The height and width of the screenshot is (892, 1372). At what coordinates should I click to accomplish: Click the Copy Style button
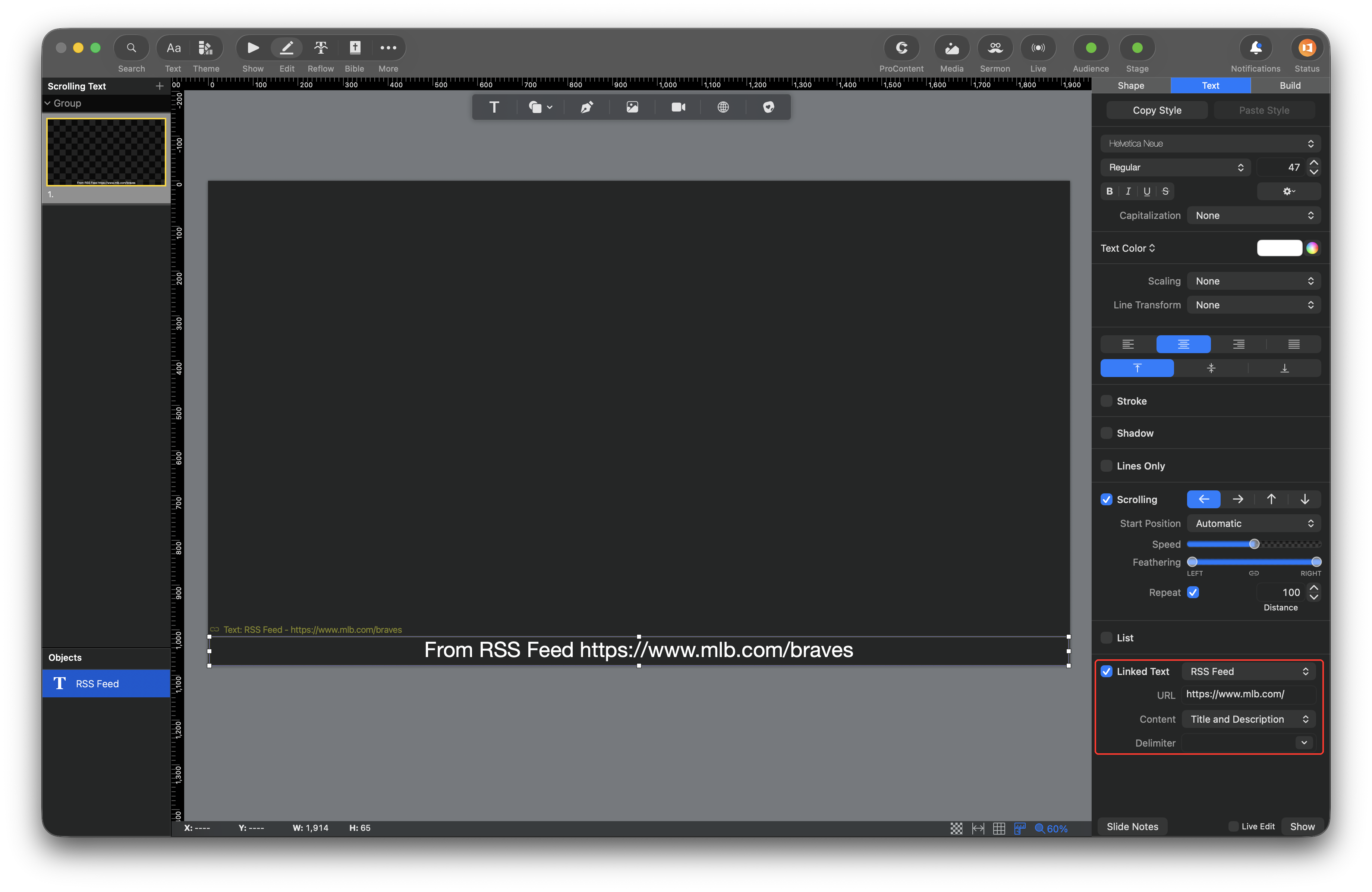coord(1157,110)
